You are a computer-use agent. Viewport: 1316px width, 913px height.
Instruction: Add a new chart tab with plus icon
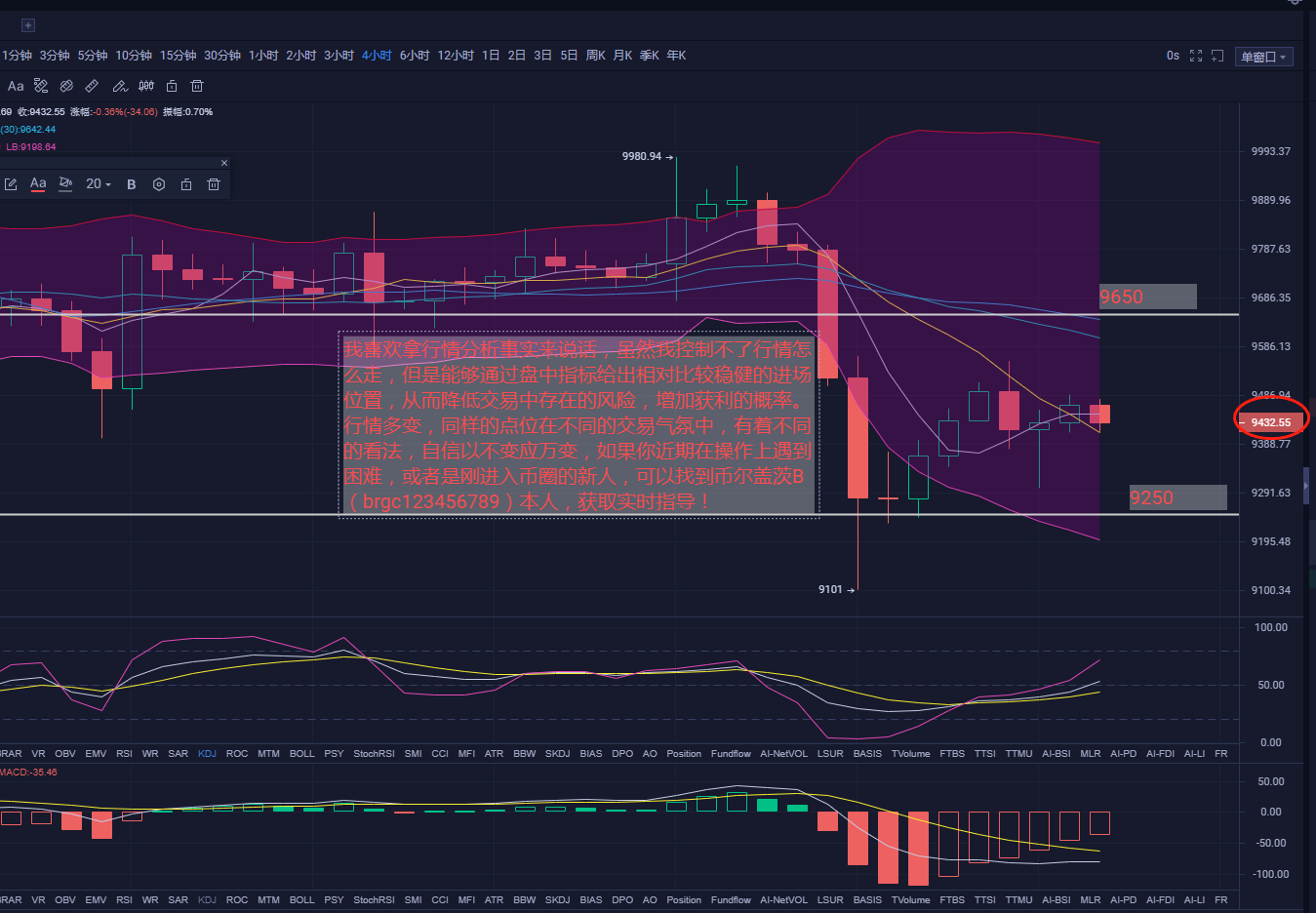28,25
